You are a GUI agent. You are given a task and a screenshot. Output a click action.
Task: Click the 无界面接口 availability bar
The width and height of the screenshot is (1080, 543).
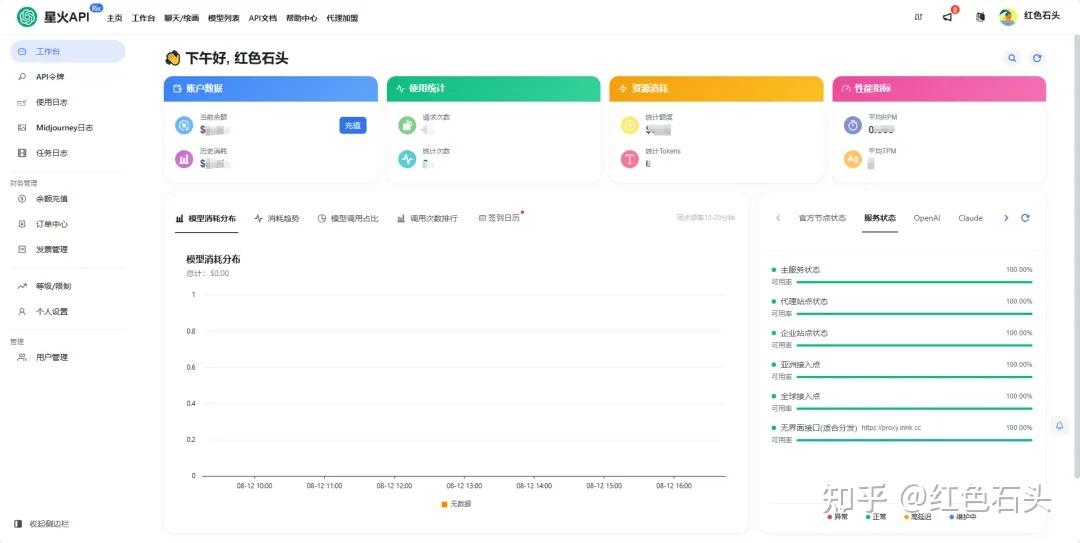(914, 440)
